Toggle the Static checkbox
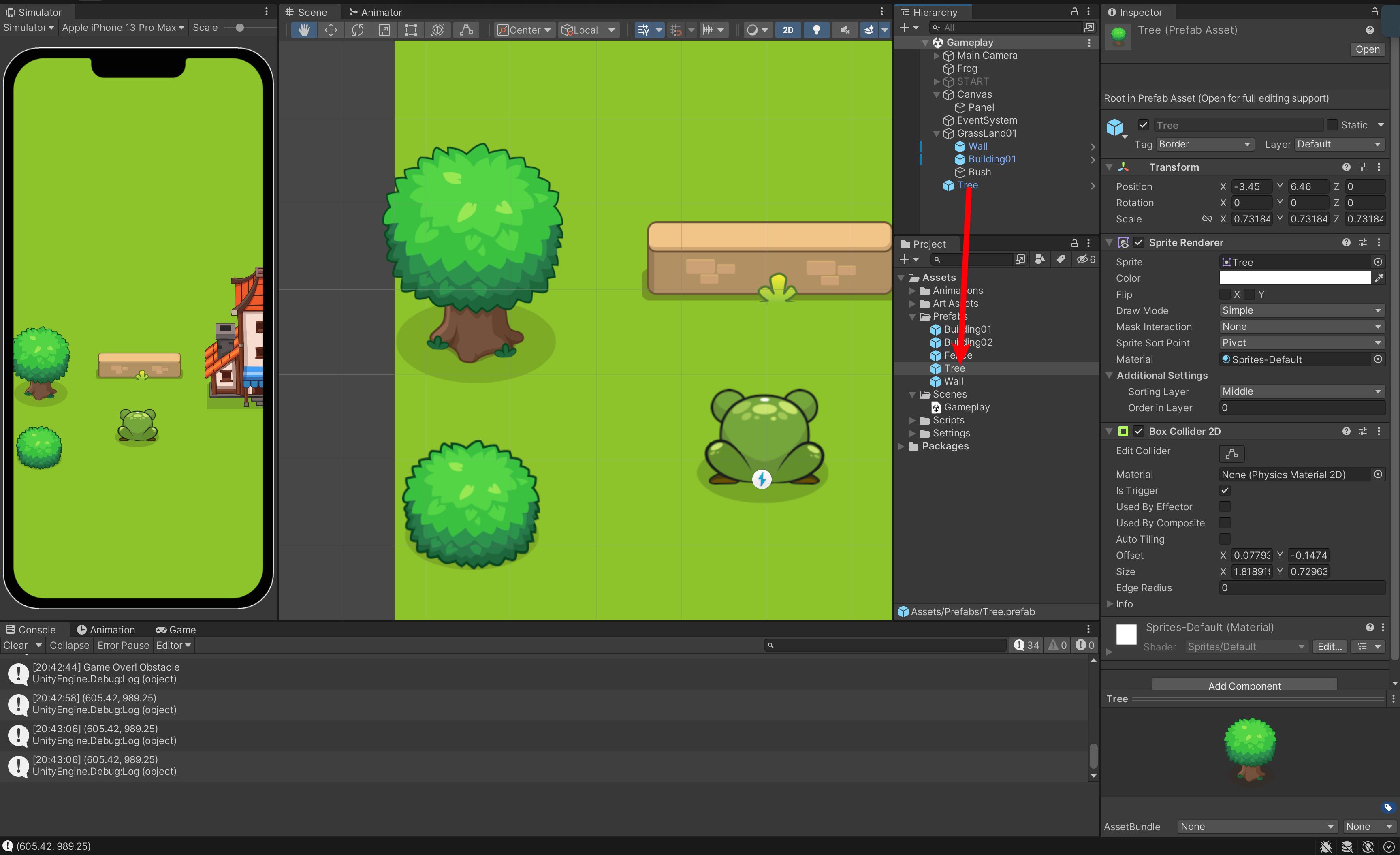Image resolution: width=1400 pixels, height=855 pixels. point(1332,125)
